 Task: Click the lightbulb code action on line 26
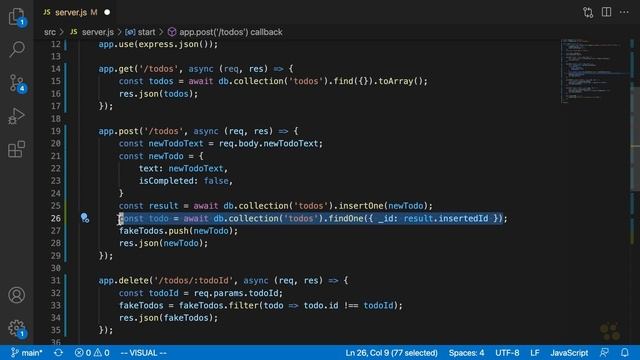coord(84,218)
